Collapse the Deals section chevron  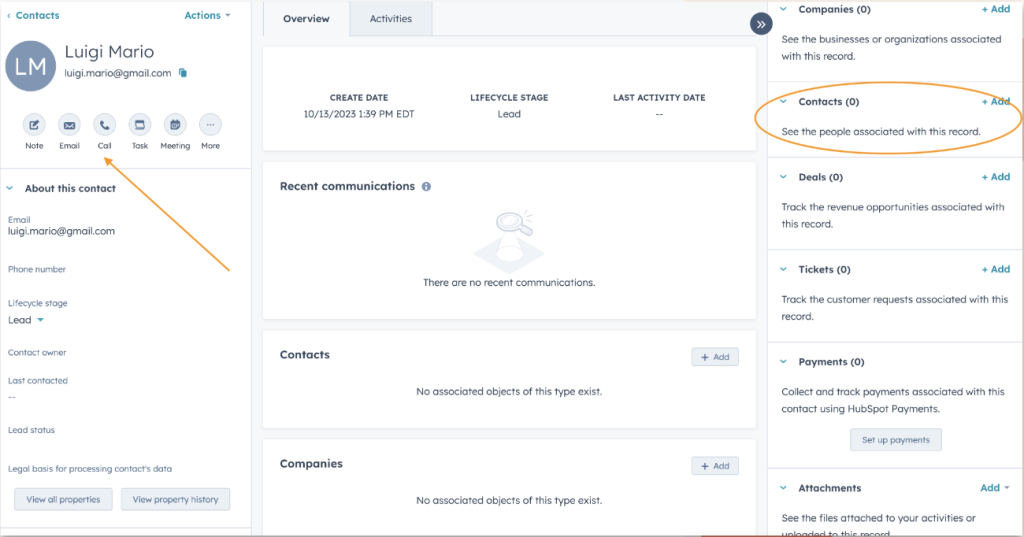784,177
